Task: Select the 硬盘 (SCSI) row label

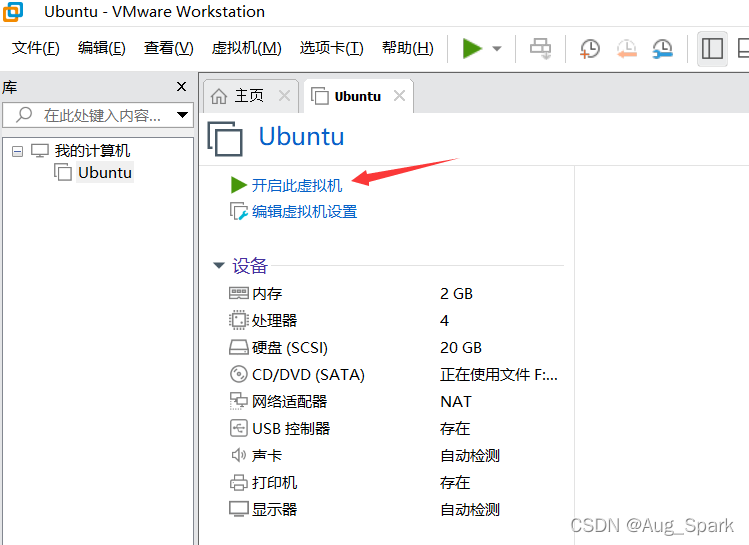Action: pyautogui.click(x=290, y=348)
